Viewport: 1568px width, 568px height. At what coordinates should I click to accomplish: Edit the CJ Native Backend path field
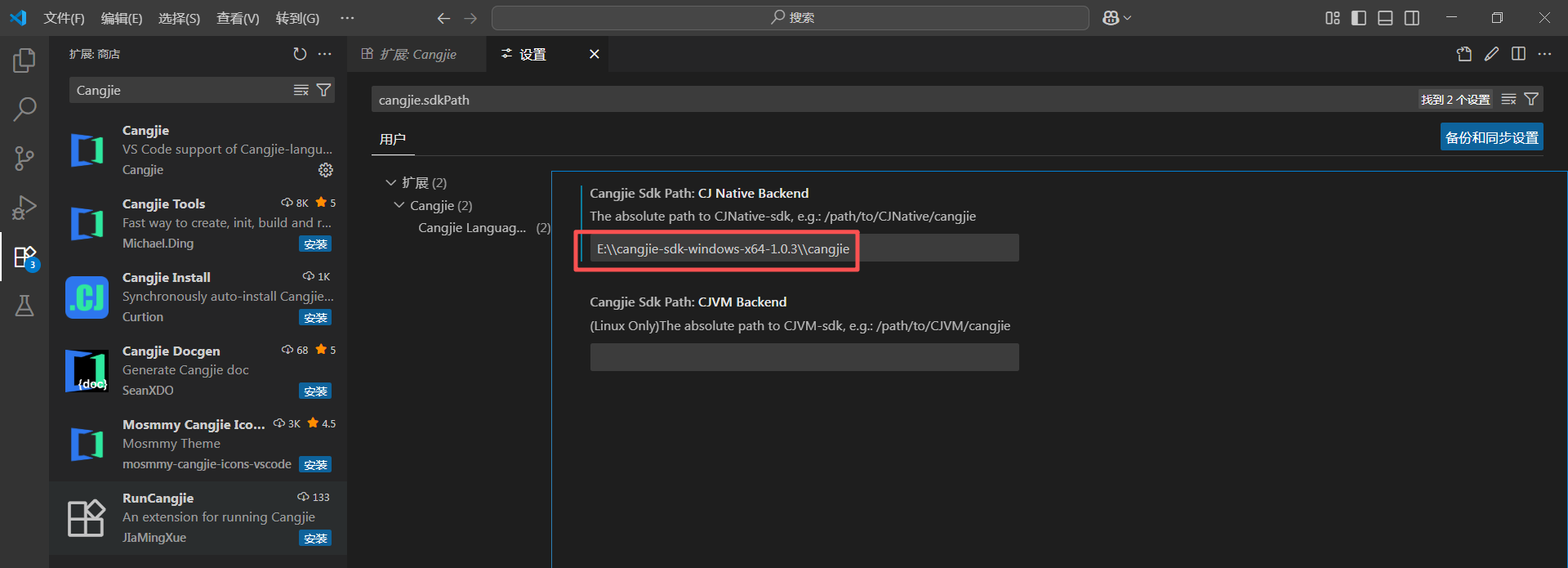(804, 248)
